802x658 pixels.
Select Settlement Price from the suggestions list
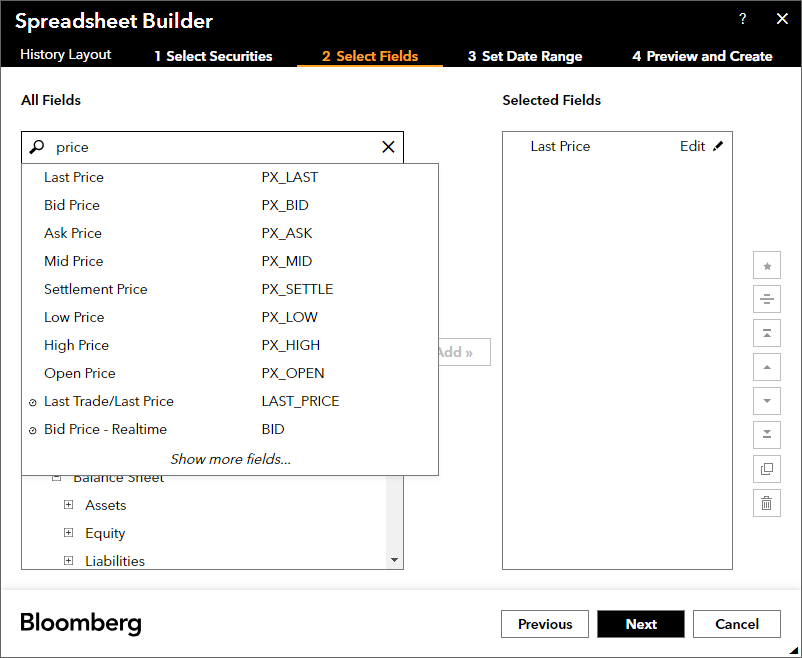click(x=95, y=289)
